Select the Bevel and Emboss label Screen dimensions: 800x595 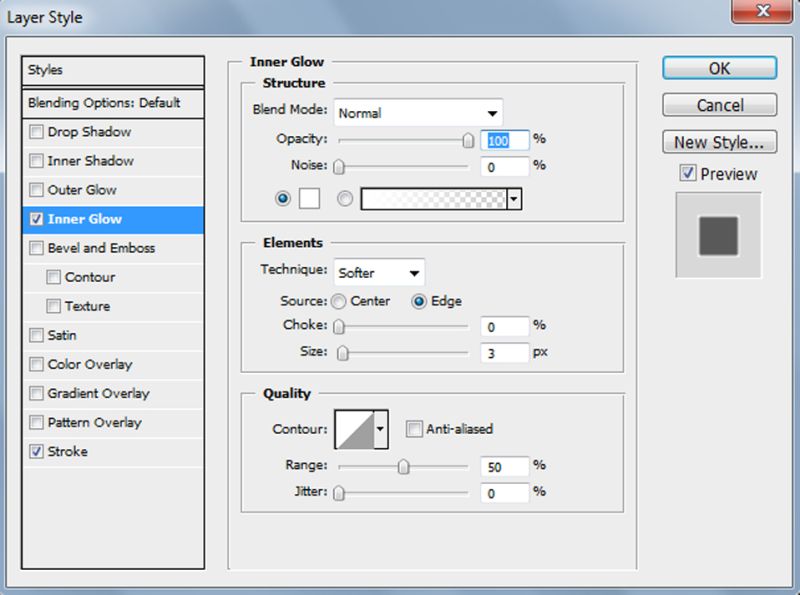point(101,248)
